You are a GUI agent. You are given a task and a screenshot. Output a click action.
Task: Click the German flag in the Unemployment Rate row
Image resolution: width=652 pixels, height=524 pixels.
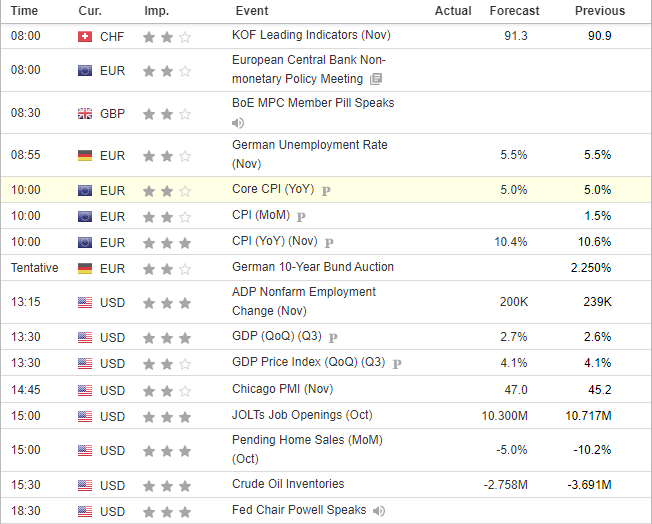(85, 156)
